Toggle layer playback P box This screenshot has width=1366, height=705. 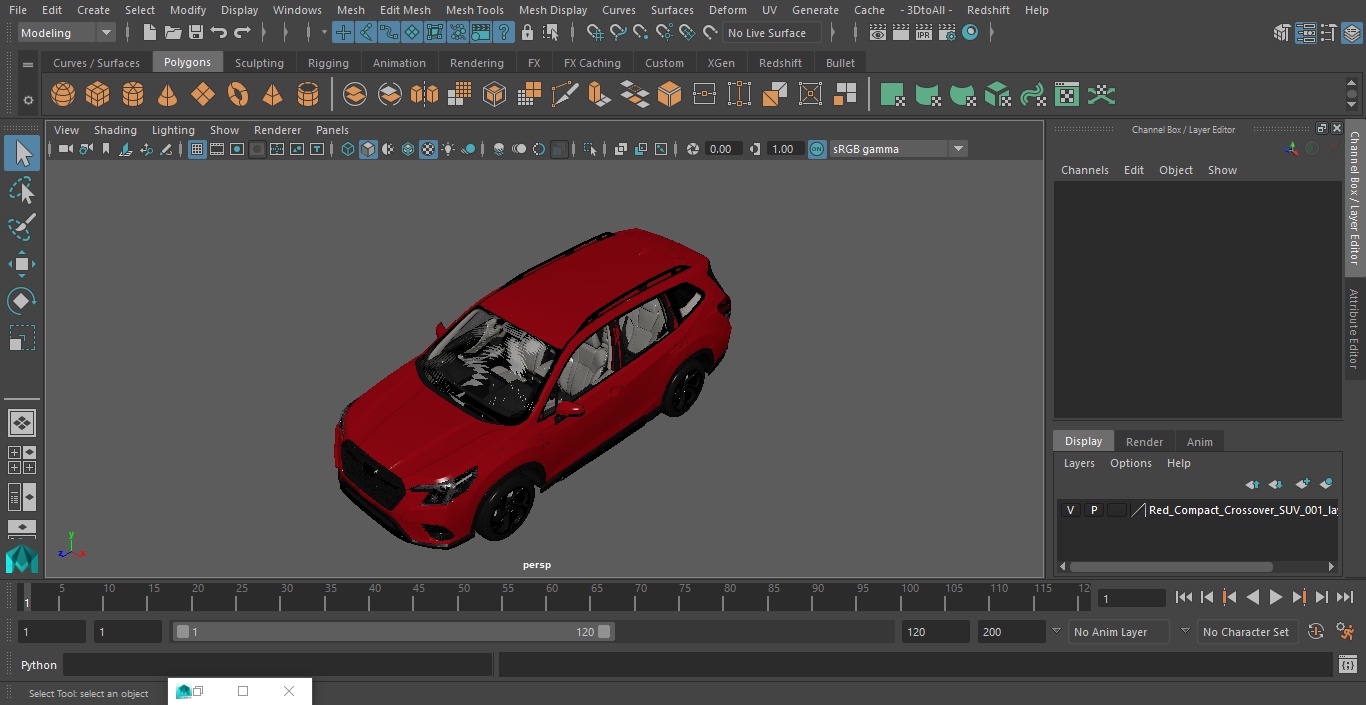tap(1094, 510)
